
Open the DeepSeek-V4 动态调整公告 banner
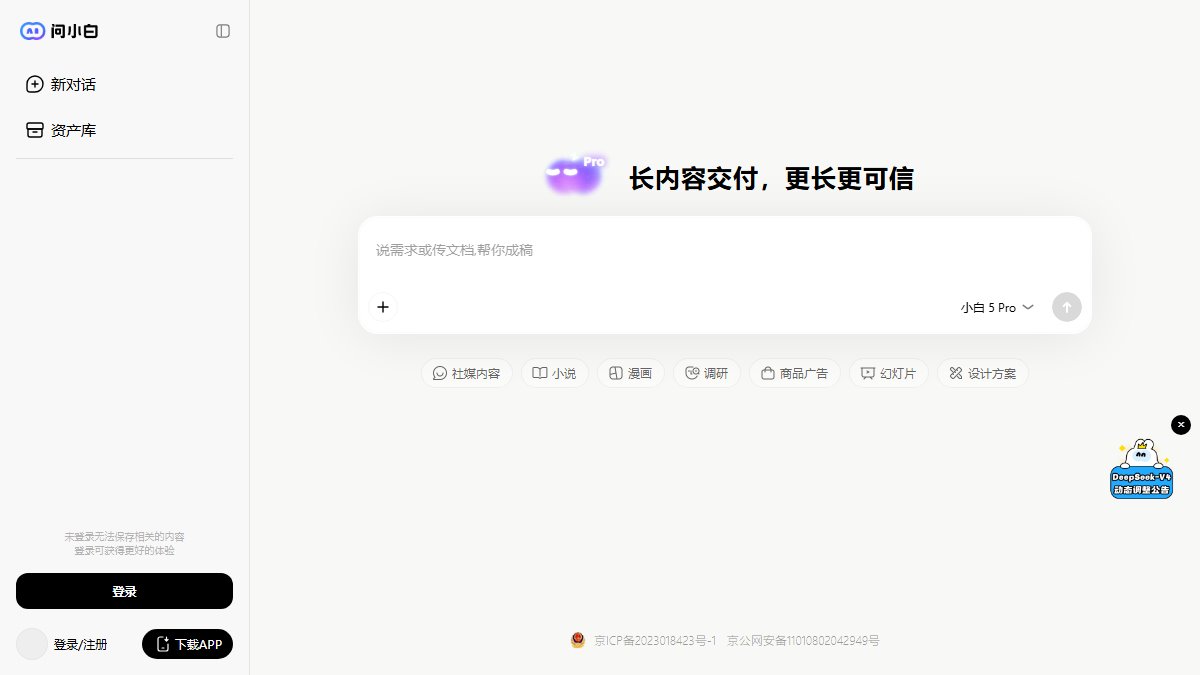click(x=1141, y=470)
